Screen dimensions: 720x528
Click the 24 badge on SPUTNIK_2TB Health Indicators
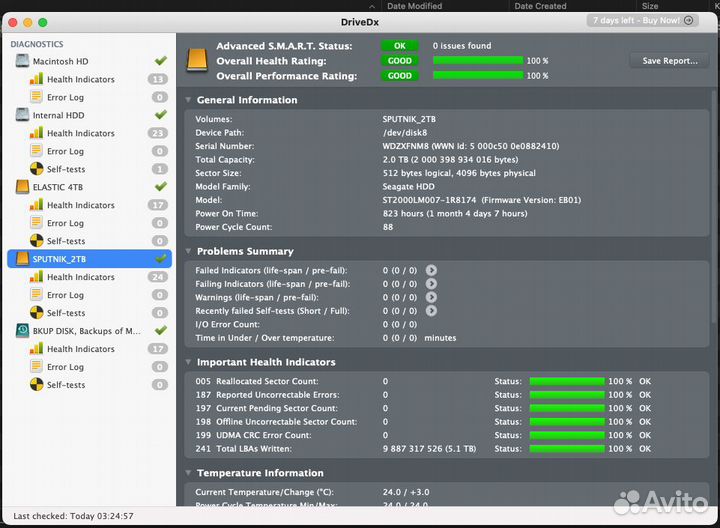(x=158, y=277)
